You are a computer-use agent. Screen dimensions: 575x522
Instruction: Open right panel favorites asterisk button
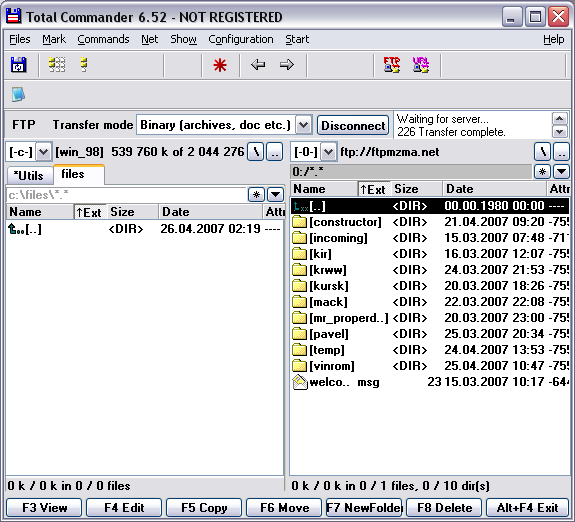[x=542, y=171]
